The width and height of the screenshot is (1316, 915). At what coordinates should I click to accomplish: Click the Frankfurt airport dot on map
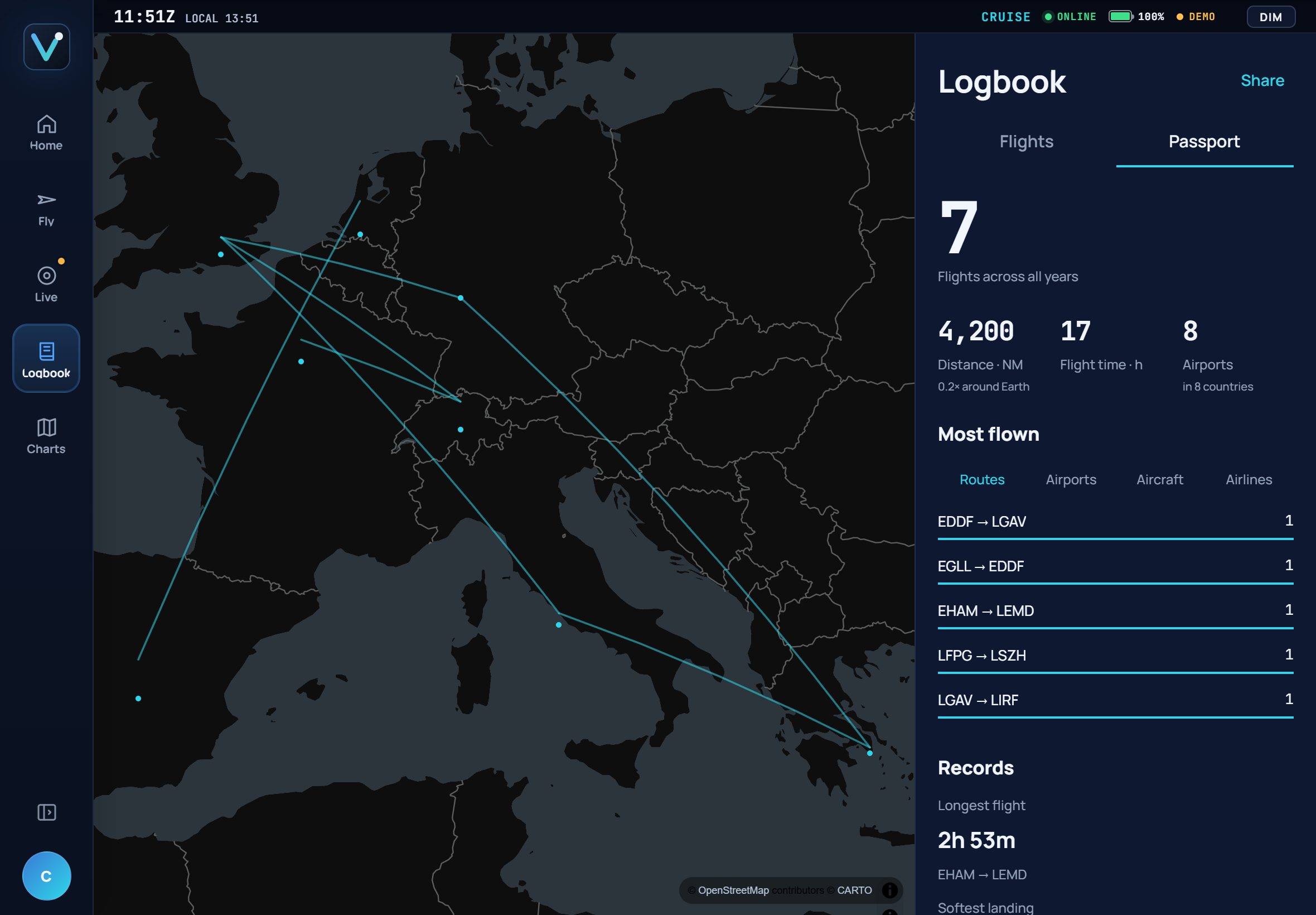[x=461, y=298]
